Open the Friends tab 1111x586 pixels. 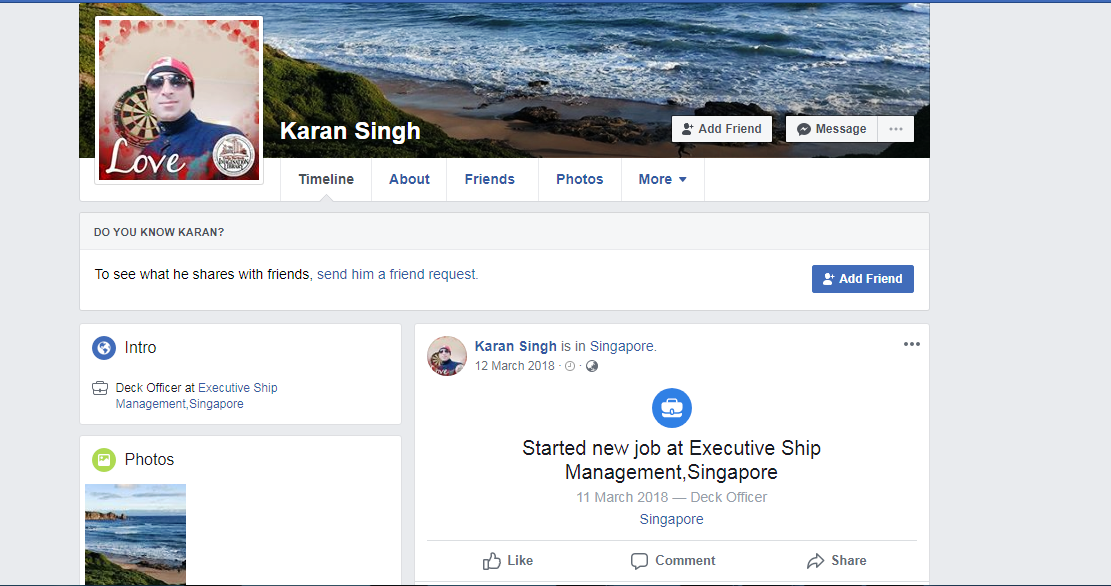pyautogui.click(x=490, y=179)
